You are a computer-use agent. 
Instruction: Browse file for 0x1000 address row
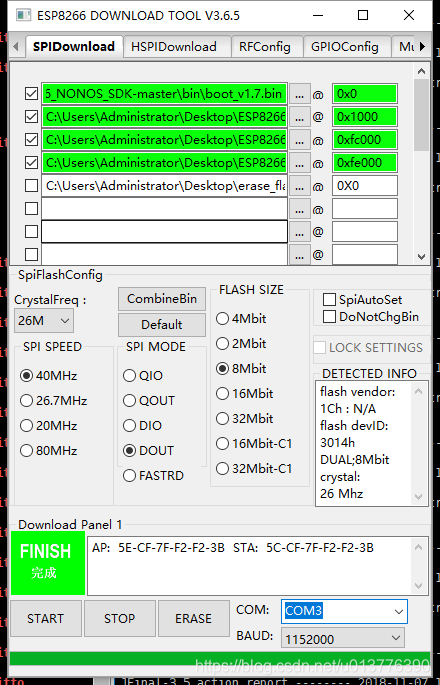[x=300, y=117]
